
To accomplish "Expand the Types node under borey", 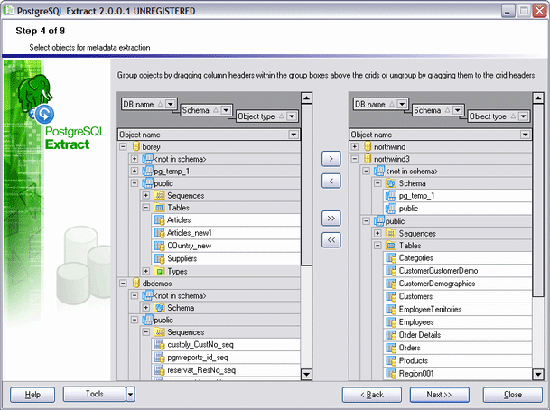I will tap(146, 271).
